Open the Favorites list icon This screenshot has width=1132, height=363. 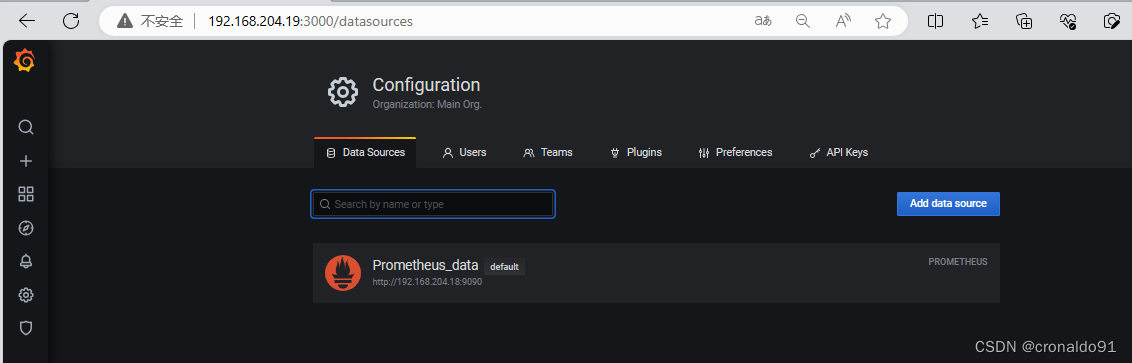[980, 21]
